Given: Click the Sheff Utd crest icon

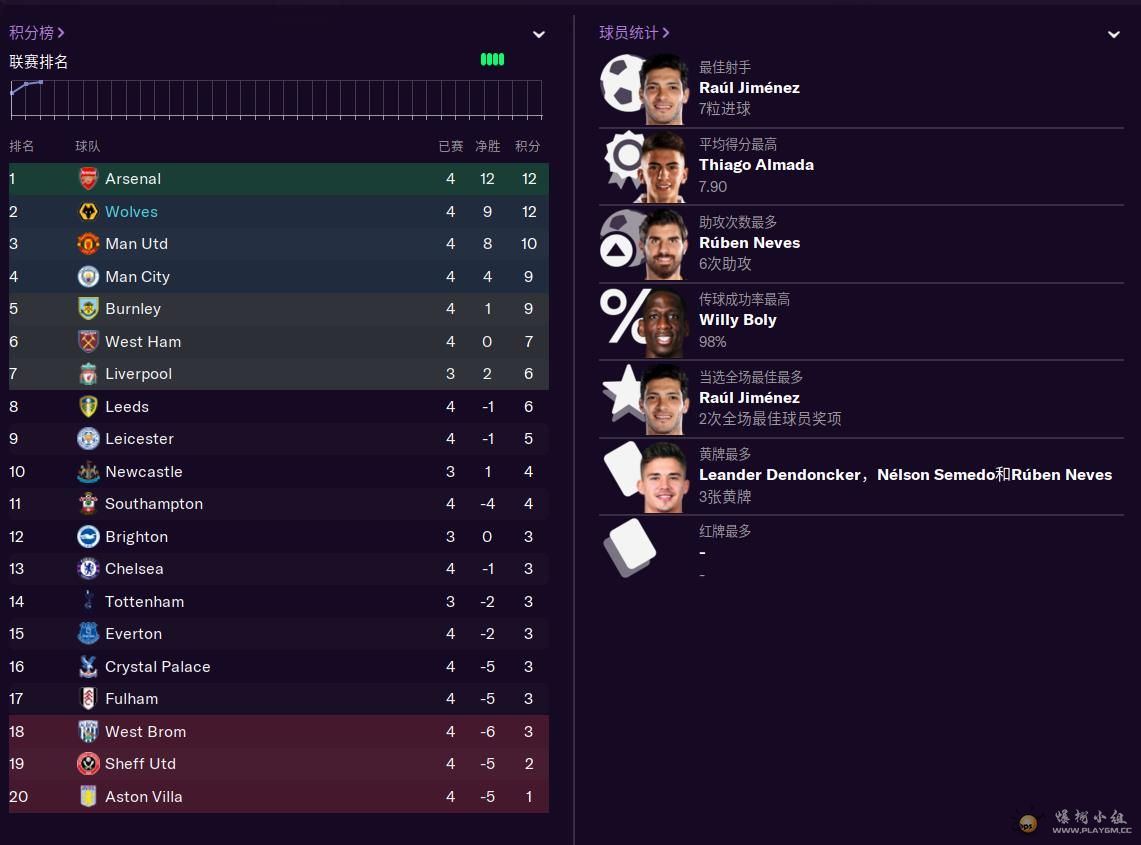Looking at the screenshot, I should tap(88, 763).
